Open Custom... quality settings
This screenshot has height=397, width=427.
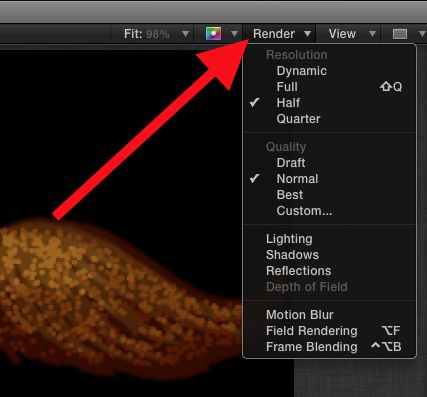tap(329, 211)
